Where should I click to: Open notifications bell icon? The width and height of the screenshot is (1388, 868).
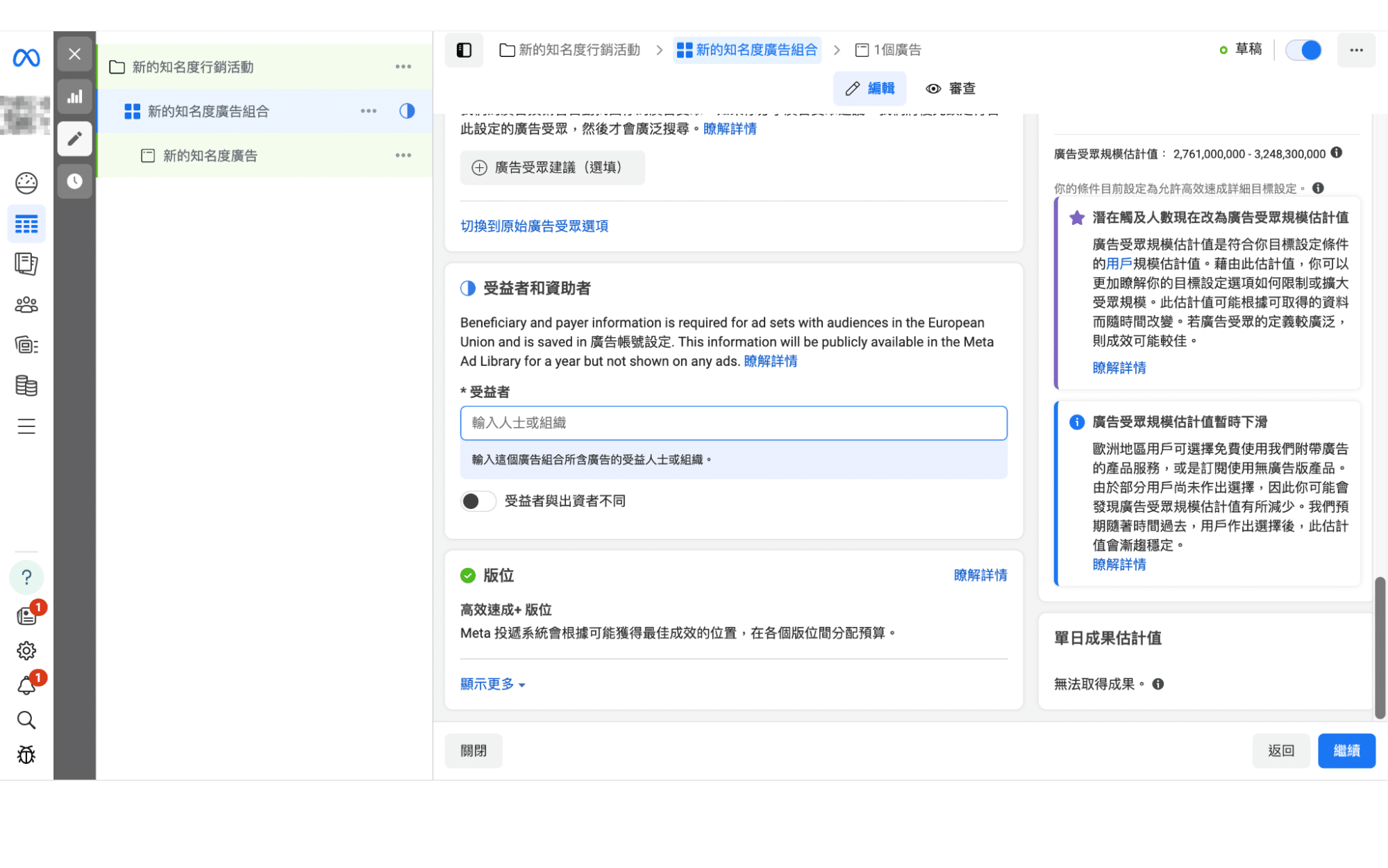click(26, 685)
